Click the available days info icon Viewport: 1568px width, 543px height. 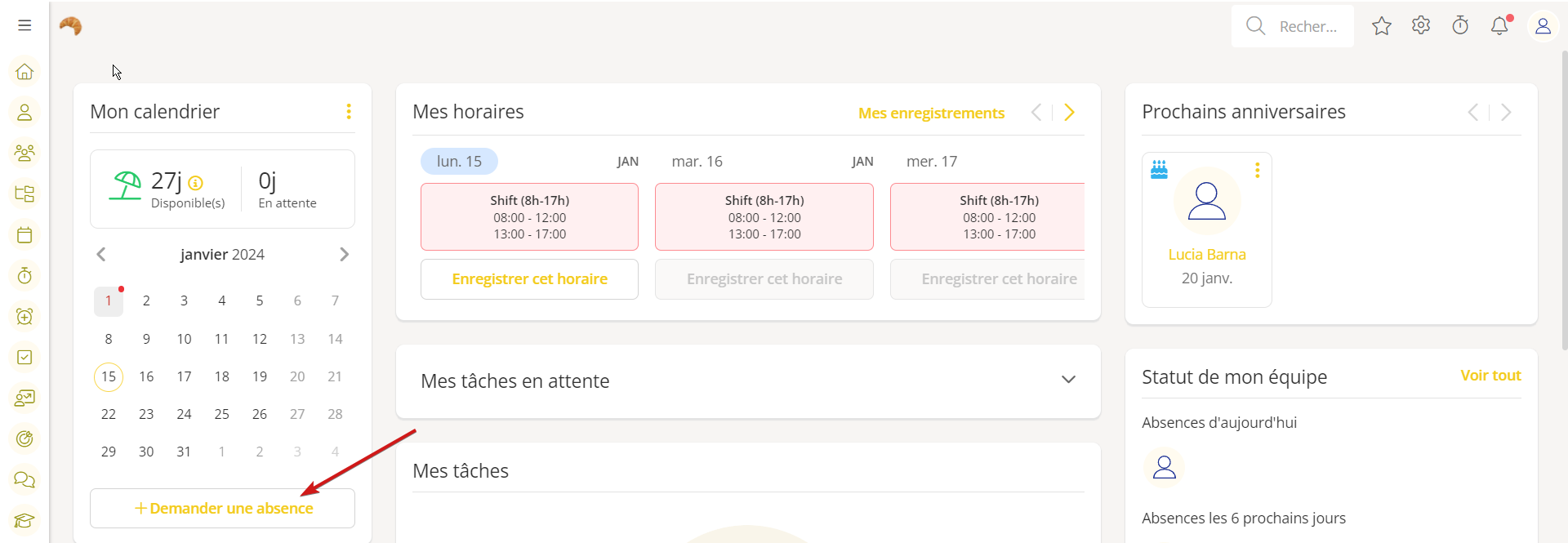(x=196, y=183)
